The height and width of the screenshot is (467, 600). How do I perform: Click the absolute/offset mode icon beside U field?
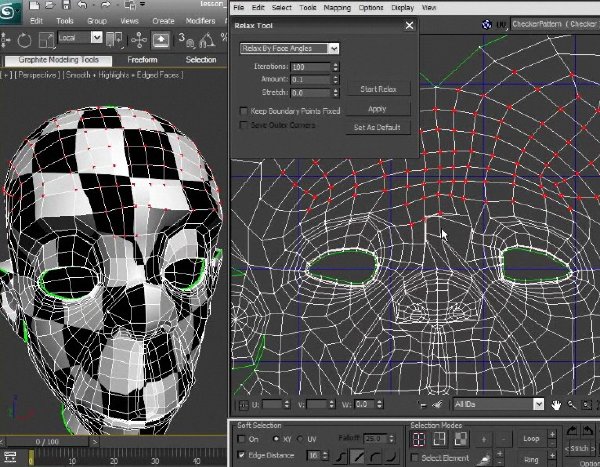click(x=243, y=405)
